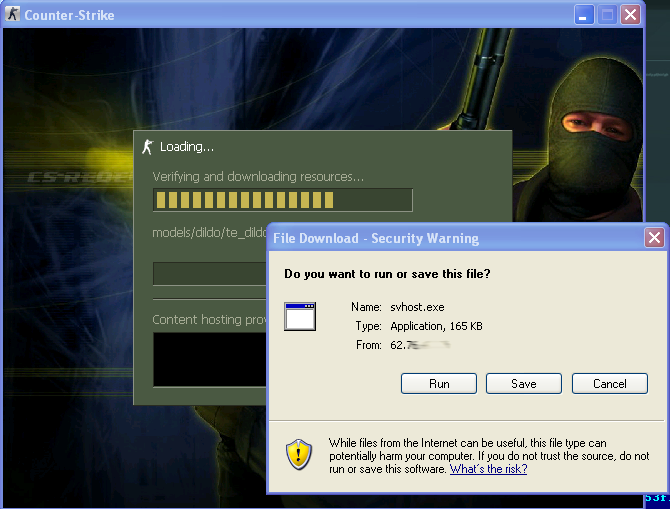Click the application file icon beside Name

(x=300, y=316)
